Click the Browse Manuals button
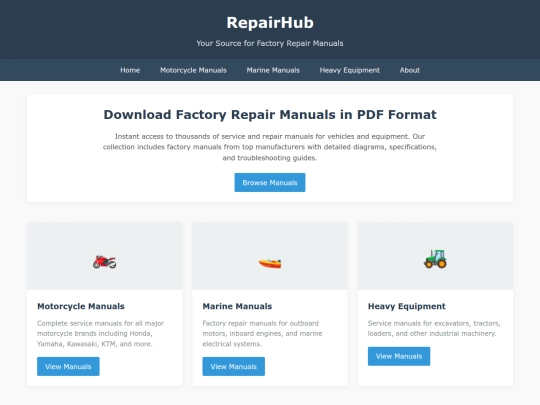The height and width of the screenshot is (405, 540). (x=270, y=183)
